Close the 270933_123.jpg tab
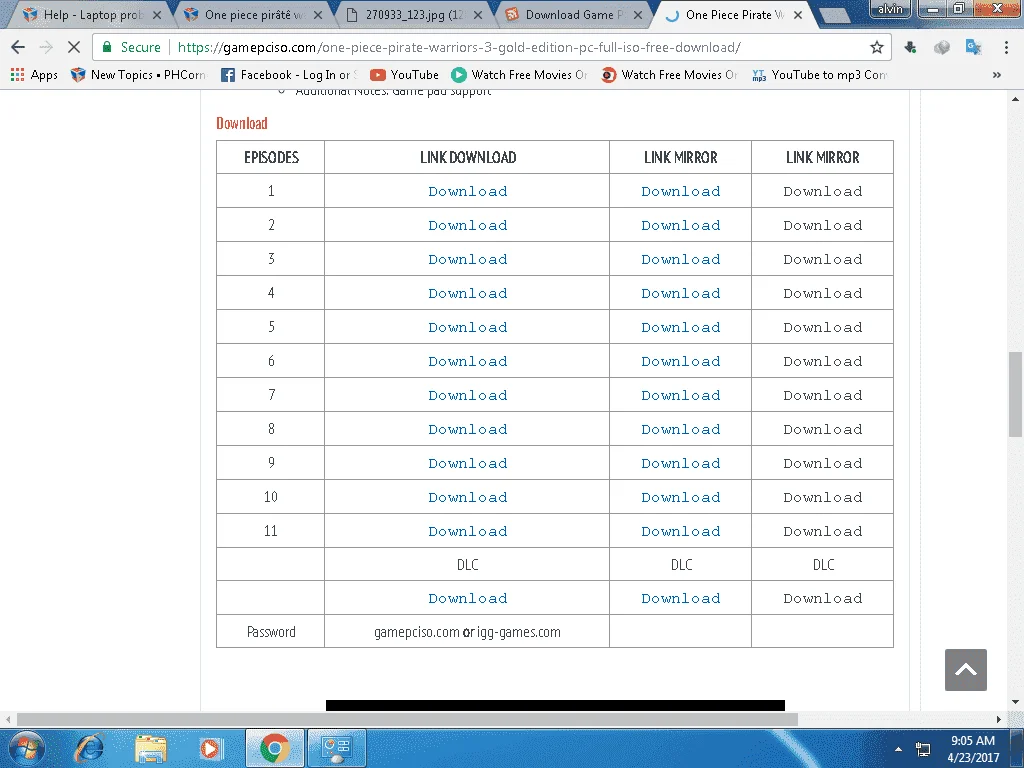 (x=478, y=15)
